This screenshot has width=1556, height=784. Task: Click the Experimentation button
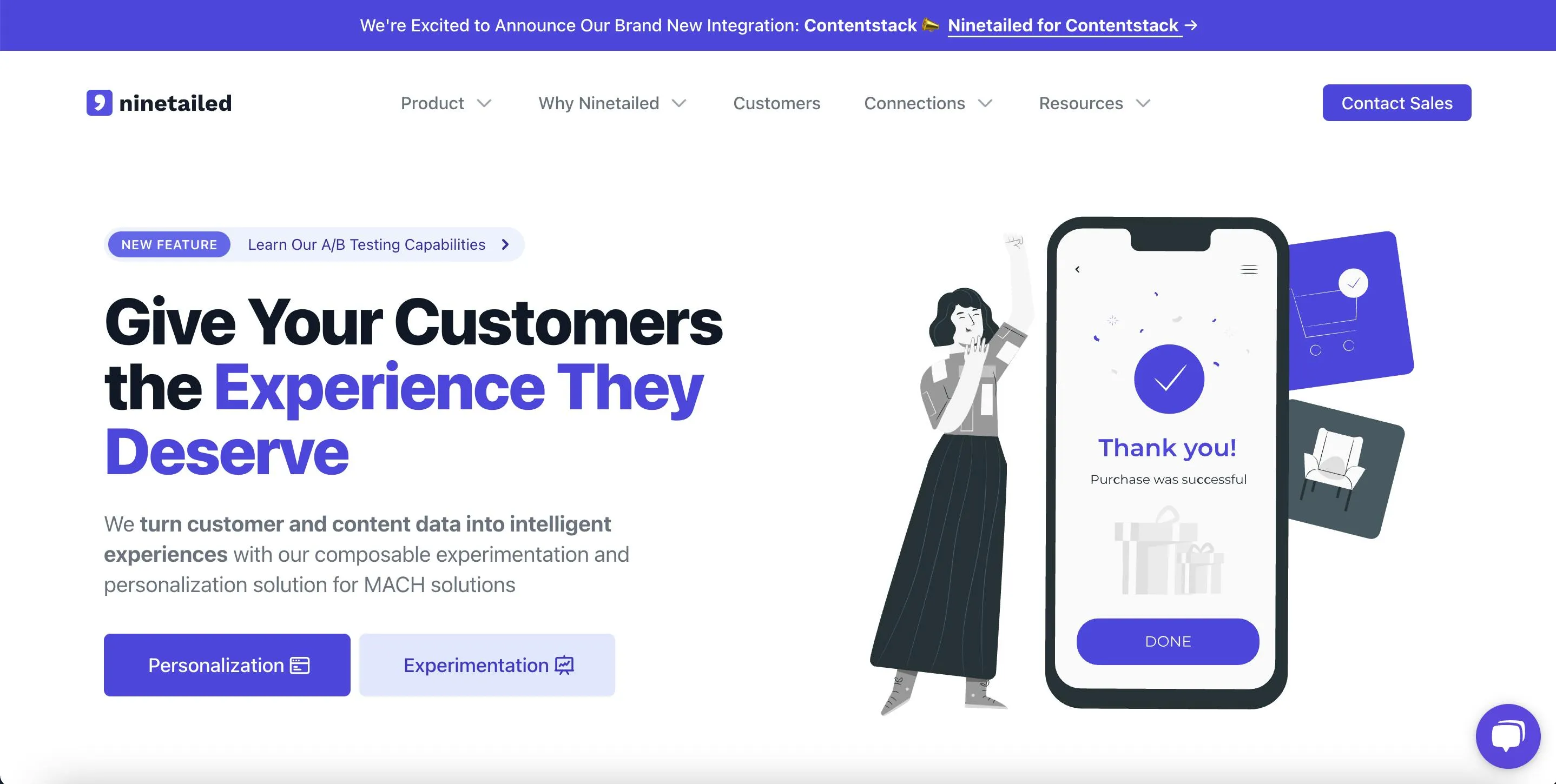click(487, 665)
